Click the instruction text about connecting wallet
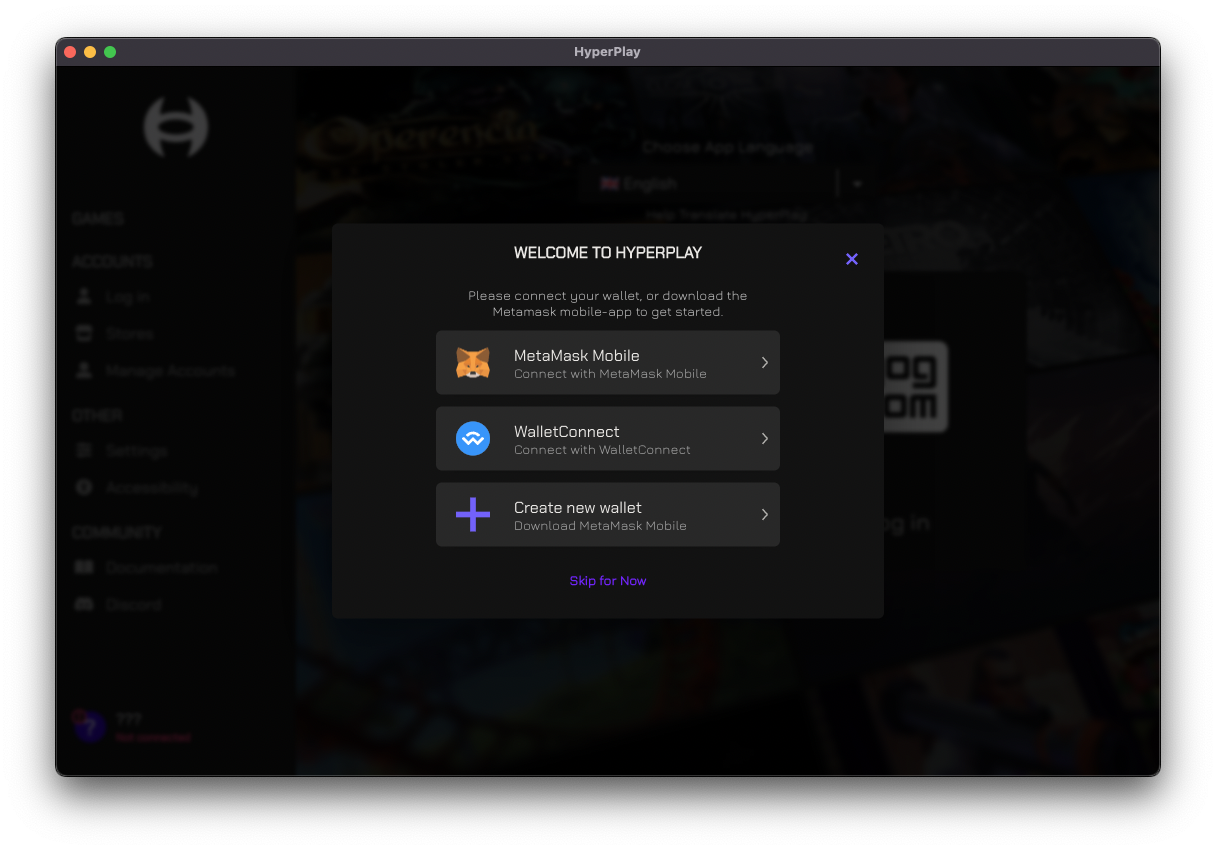This screenshot has height=850, width=1216. (608, 304)
